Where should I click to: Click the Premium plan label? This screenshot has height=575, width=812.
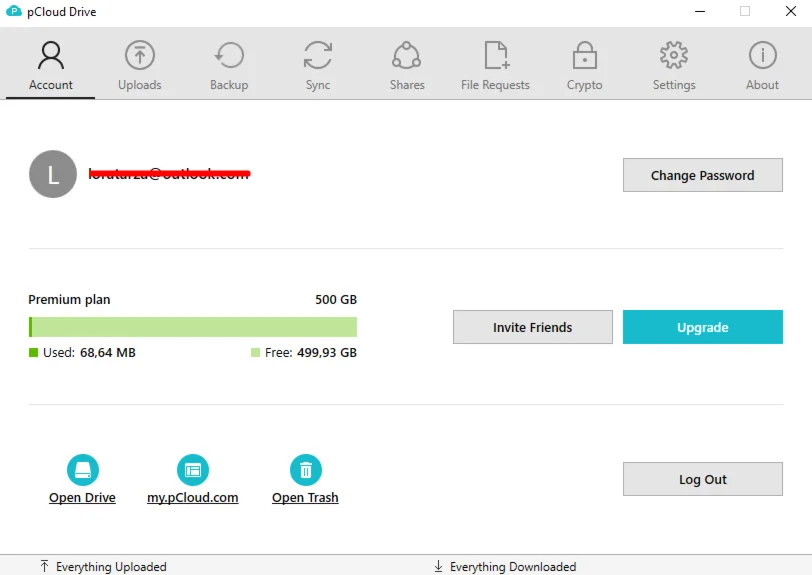[69, 299]
